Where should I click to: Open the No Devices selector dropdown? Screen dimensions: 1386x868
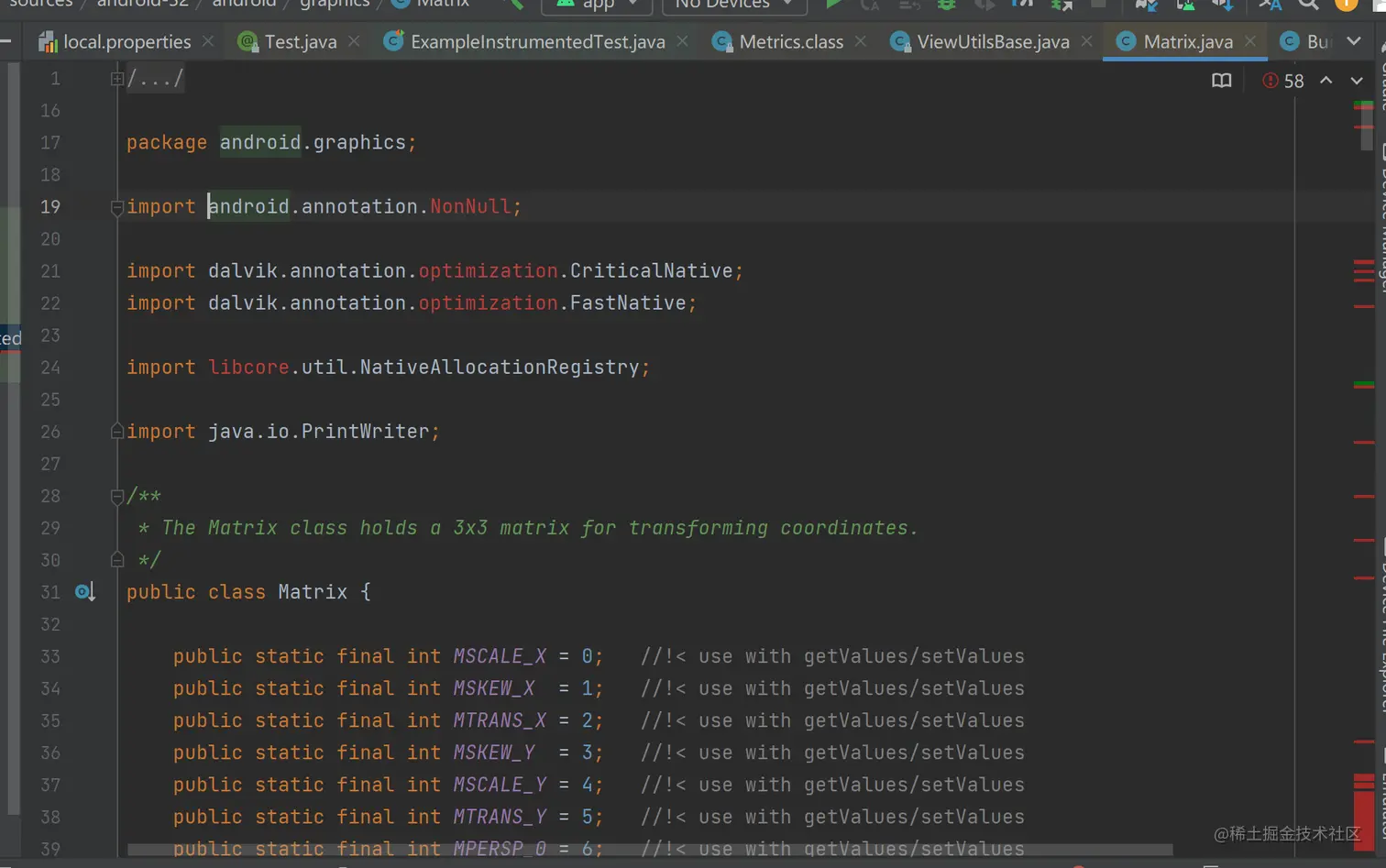[x=733, y=5]
